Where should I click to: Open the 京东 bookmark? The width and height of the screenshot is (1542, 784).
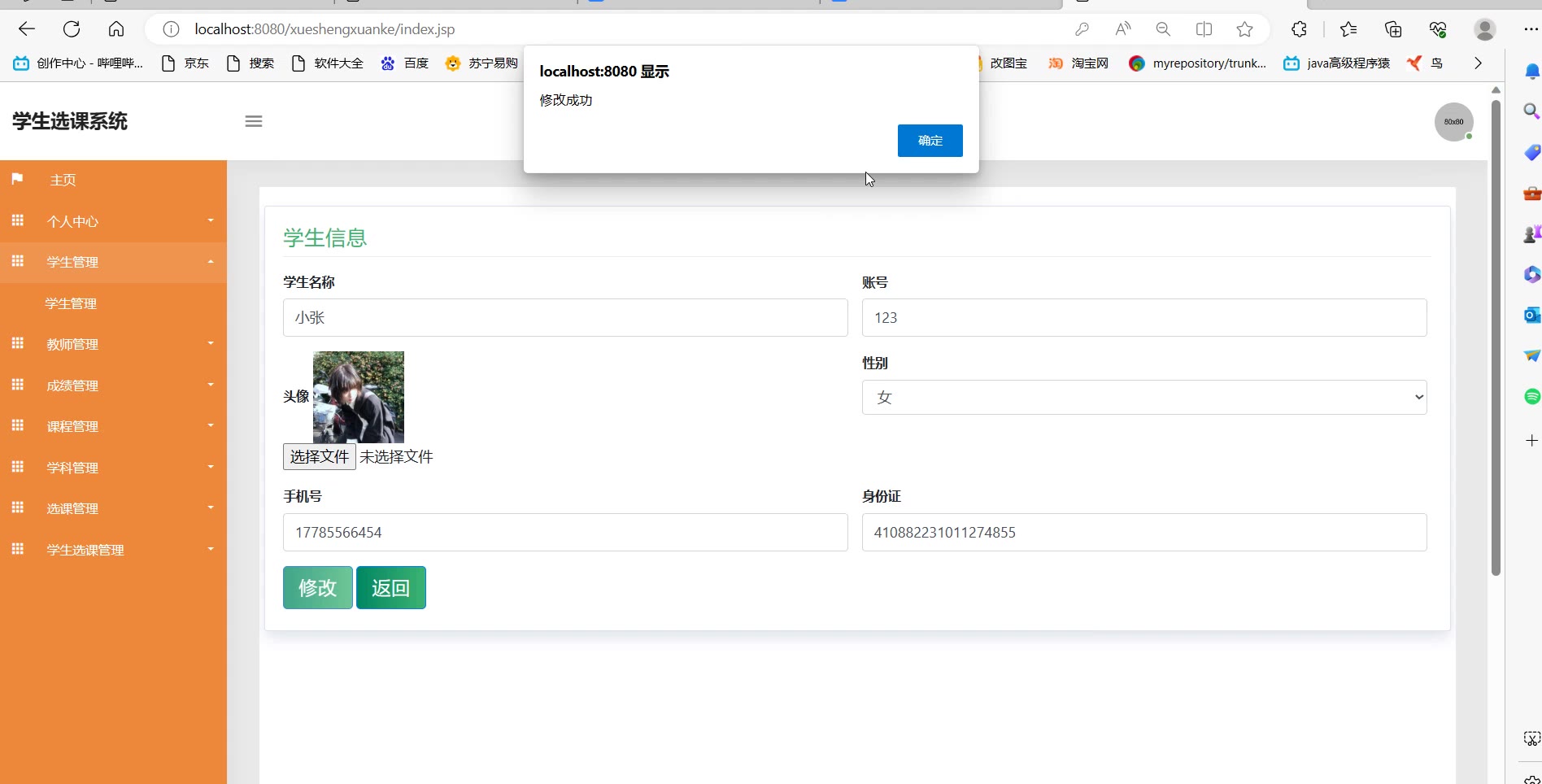point(185,63)
